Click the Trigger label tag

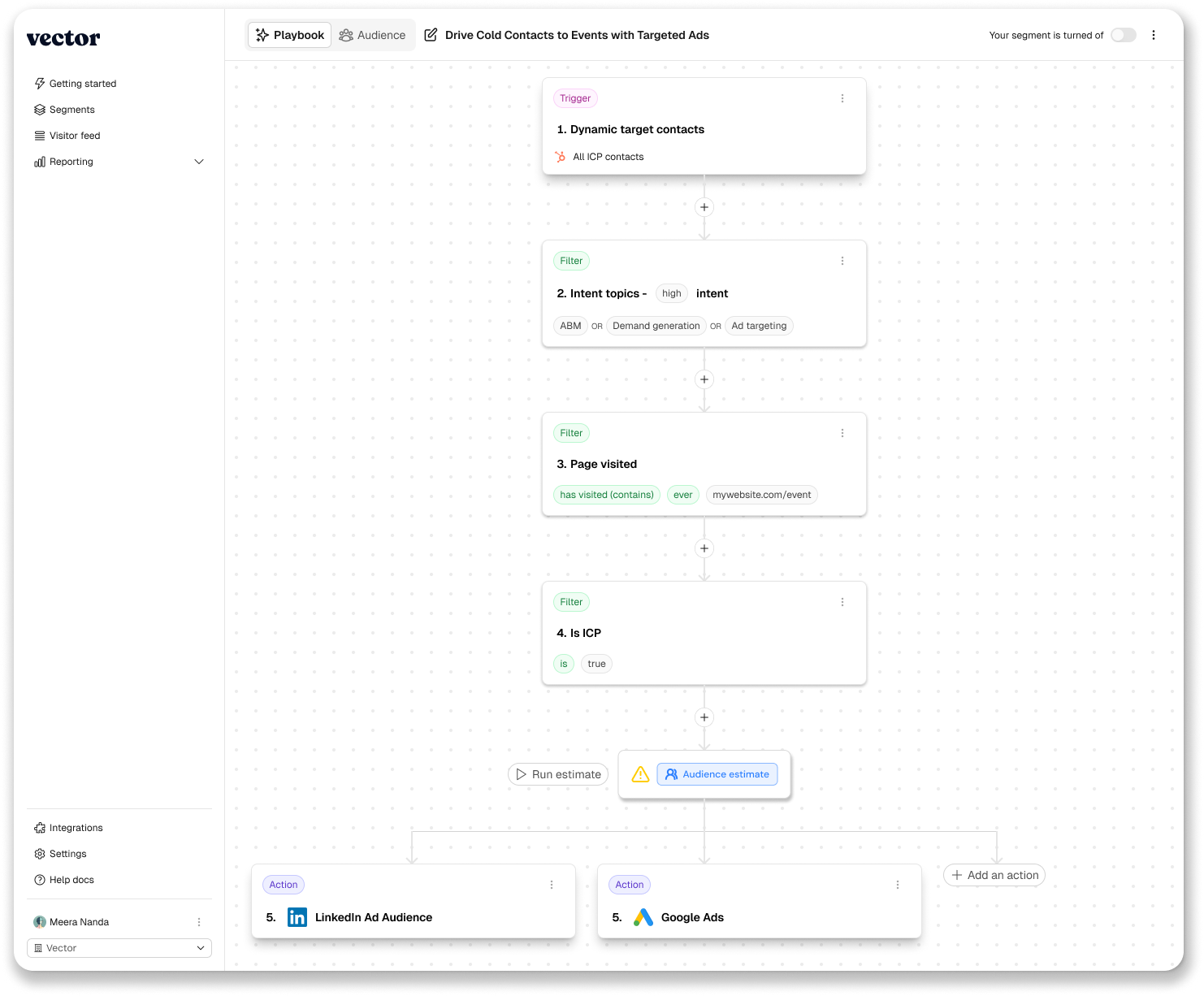(575, 98)
